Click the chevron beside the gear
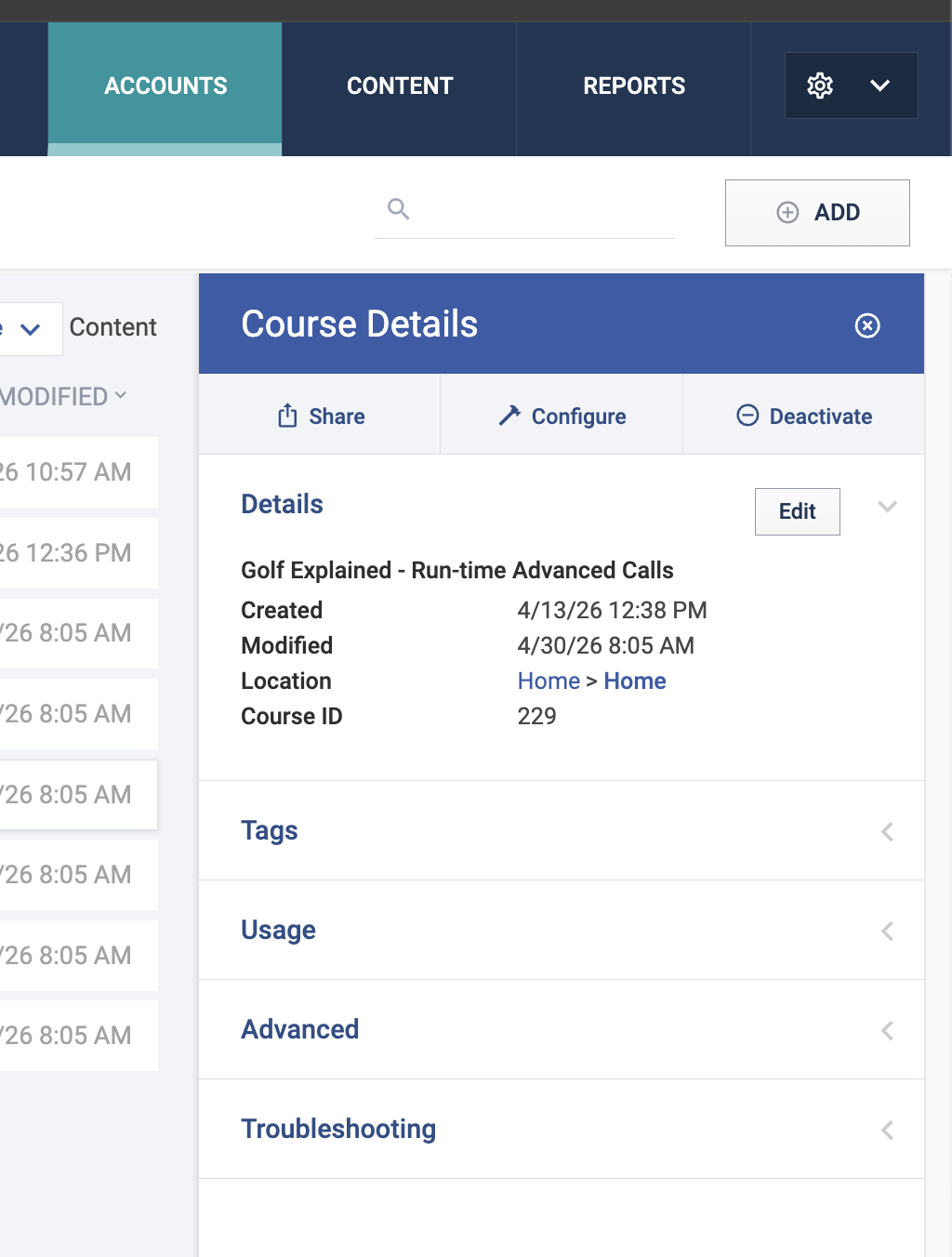The width and height of the screenshot is (952, 1257). pos(879,86)
